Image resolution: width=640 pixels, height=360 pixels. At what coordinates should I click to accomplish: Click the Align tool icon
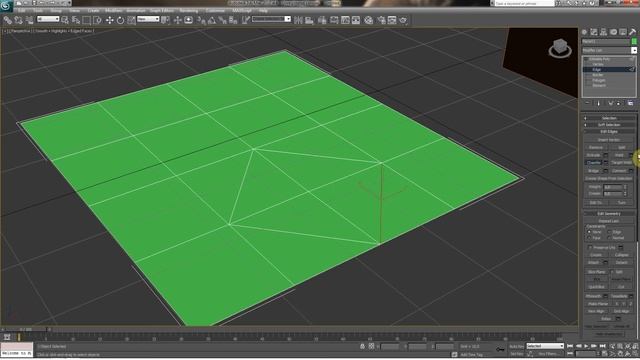309,20
